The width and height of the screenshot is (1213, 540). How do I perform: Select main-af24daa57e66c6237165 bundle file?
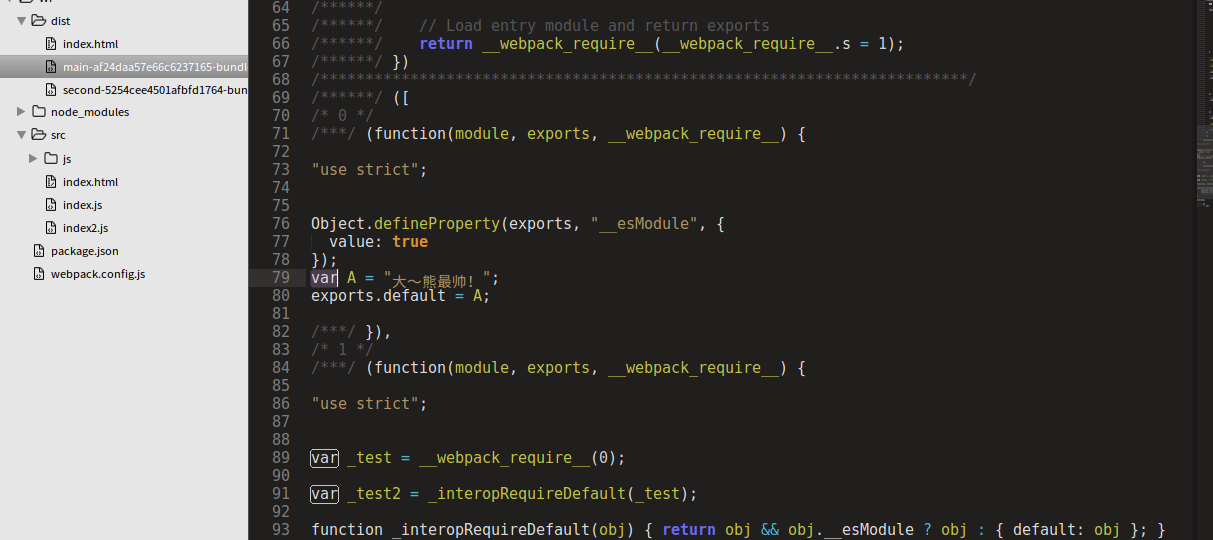(155, 67)
